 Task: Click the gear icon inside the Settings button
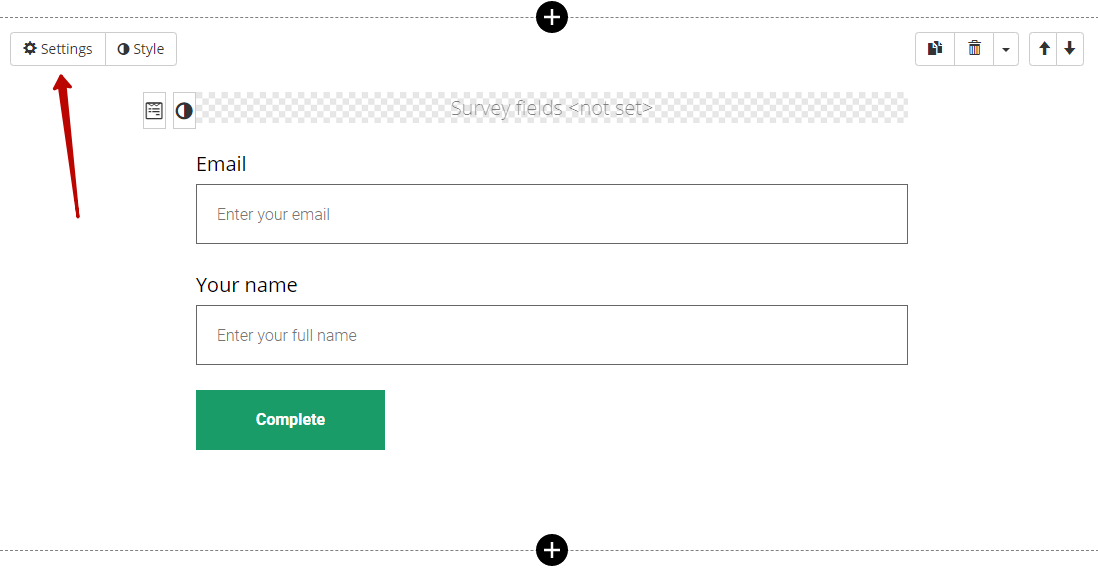click(30, 48)
